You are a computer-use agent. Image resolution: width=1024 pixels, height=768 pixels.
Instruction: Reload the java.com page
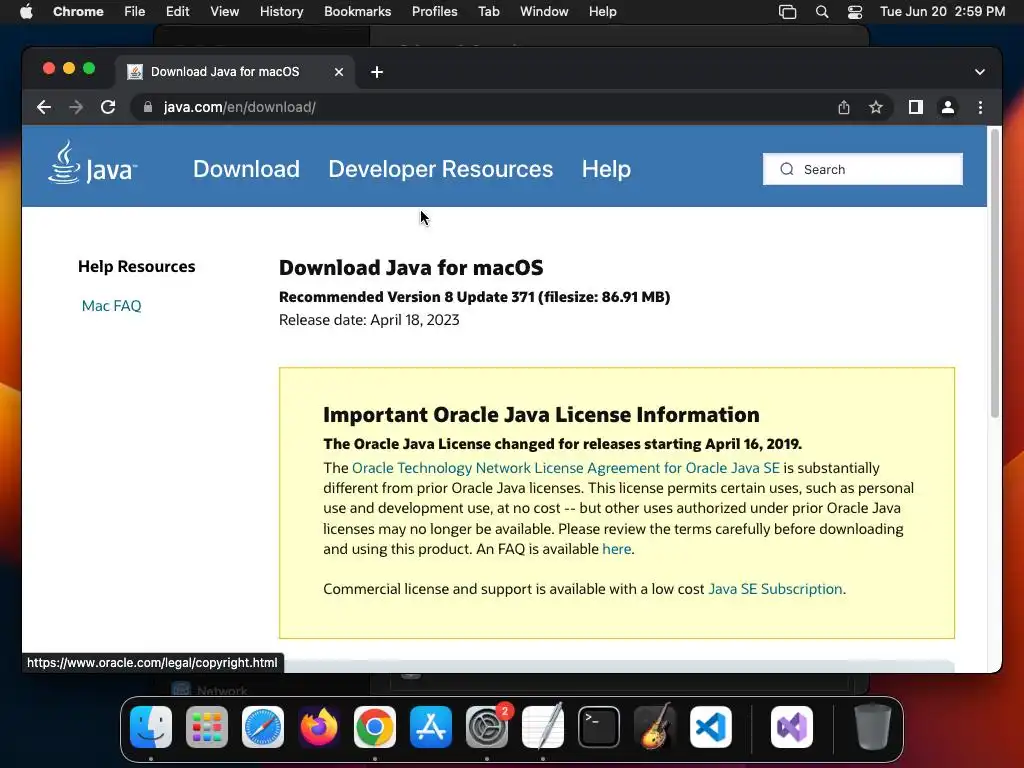point(108,107)
